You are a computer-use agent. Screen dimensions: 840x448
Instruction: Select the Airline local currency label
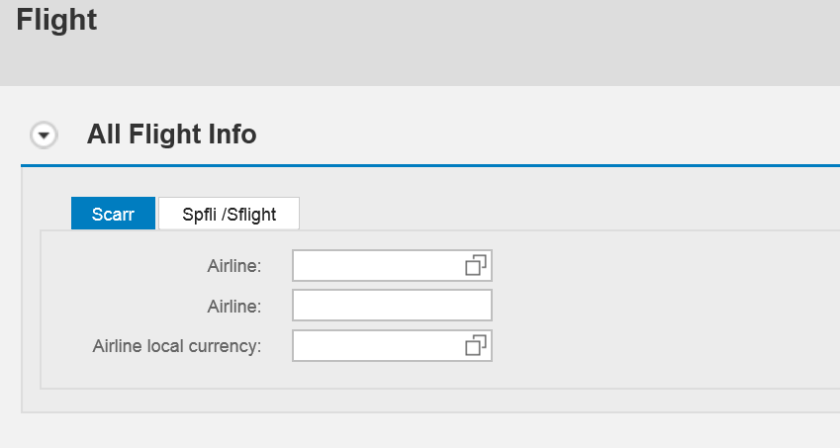click(x=177, y=346)
